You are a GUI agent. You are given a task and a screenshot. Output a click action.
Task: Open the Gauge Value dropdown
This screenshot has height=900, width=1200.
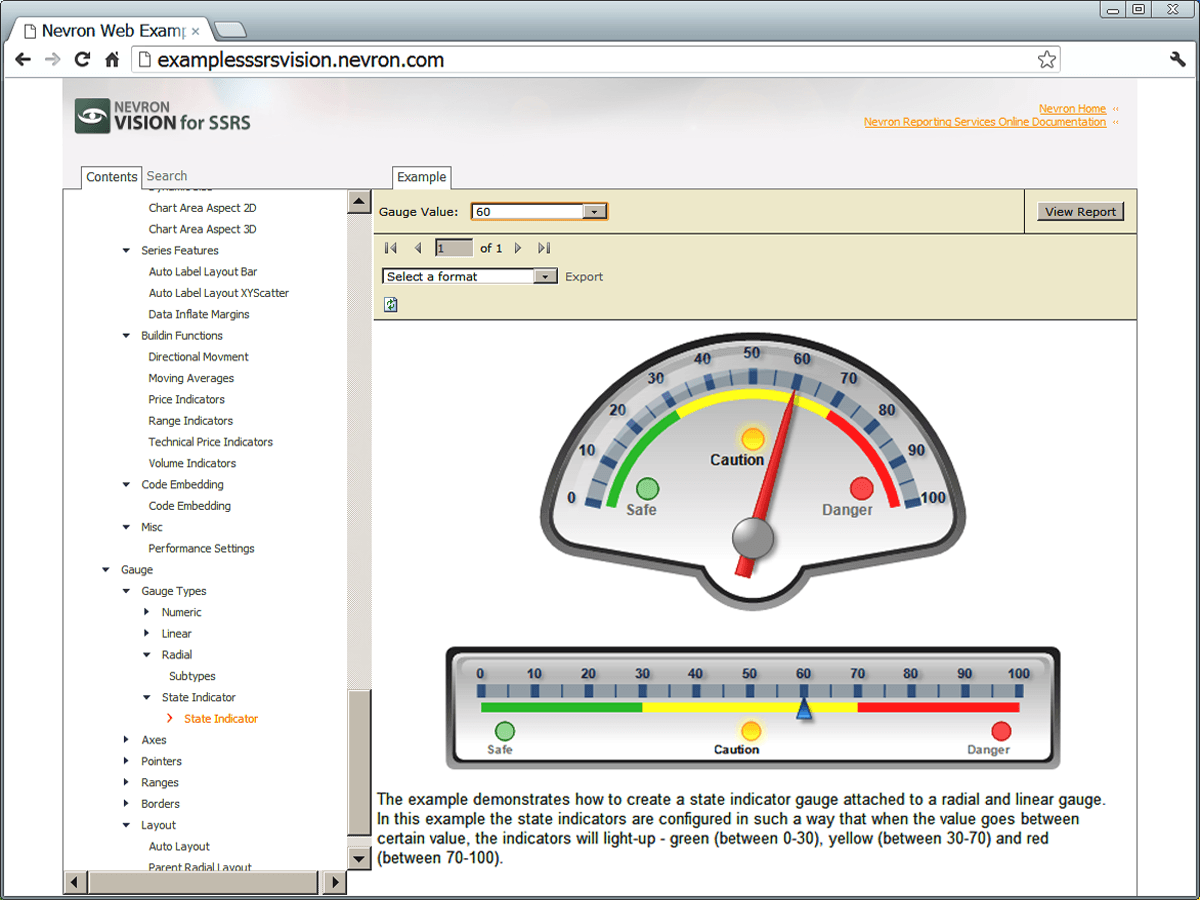tap(594, 212)
